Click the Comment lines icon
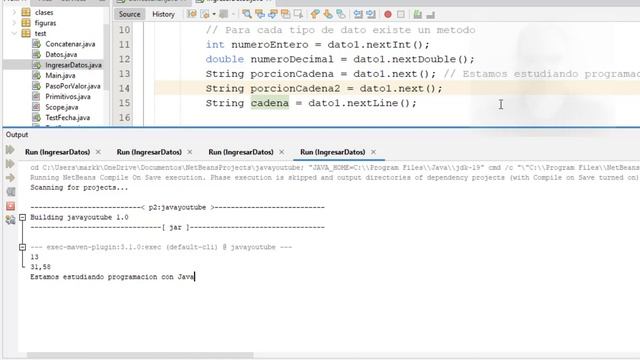Image resolution: width=640 pixels, height=360 pixels. [418, 14]
